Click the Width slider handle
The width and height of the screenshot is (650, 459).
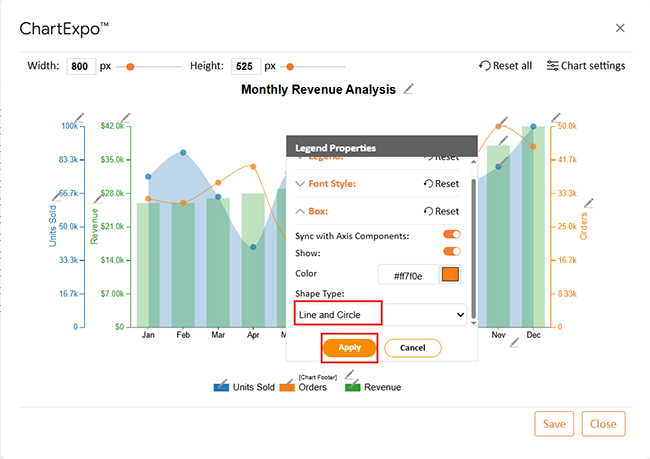click(x=130, y=67)
